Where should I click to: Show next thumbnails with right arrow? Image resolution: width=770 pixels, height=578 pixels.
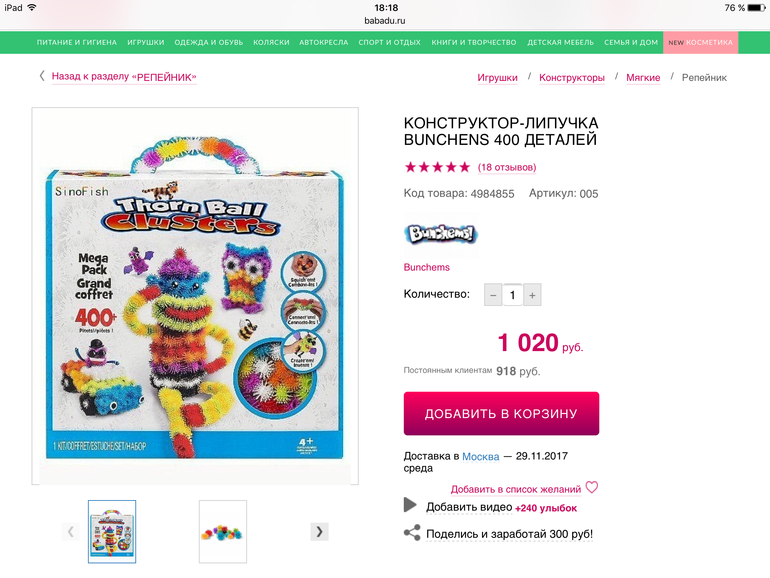(x=320, y=532)
